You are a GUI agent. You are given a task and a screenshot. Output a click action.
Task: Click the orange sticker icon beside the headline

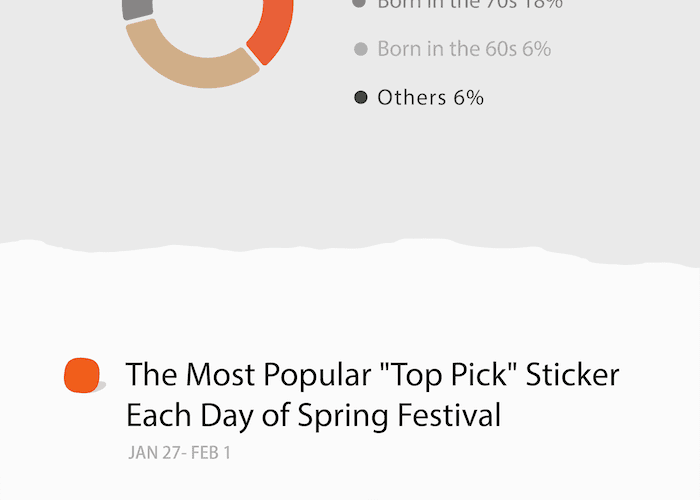[x=82, y=375]
